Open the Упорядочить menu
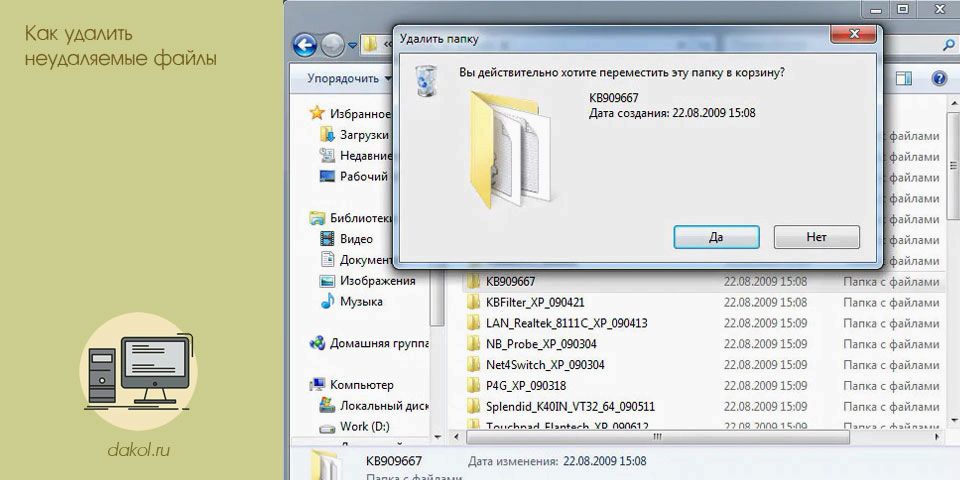The image size is (960, 480). click(x=349, y=78)
